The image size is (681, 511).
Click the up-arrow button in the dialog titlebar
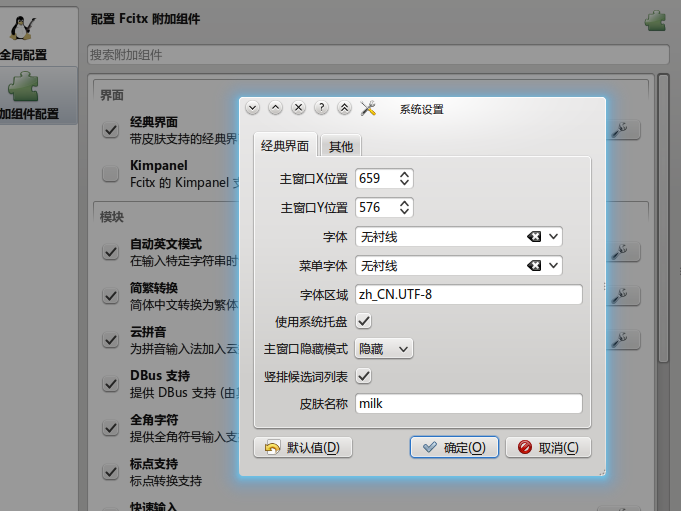click(x=275, y=107)
